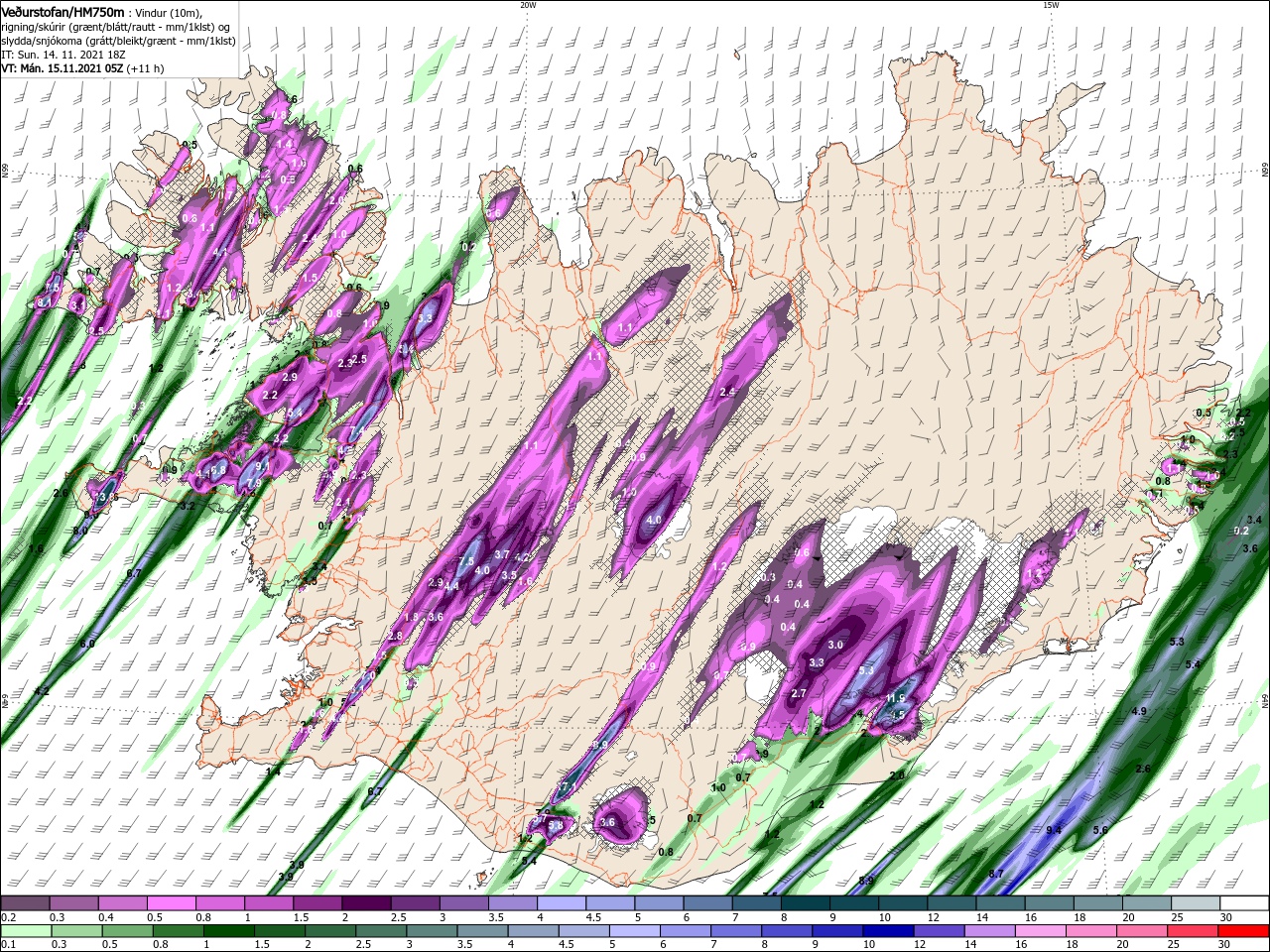Click the '4.5' label in the top legend row
The image size is (1270, 952).
click(593, 917)
